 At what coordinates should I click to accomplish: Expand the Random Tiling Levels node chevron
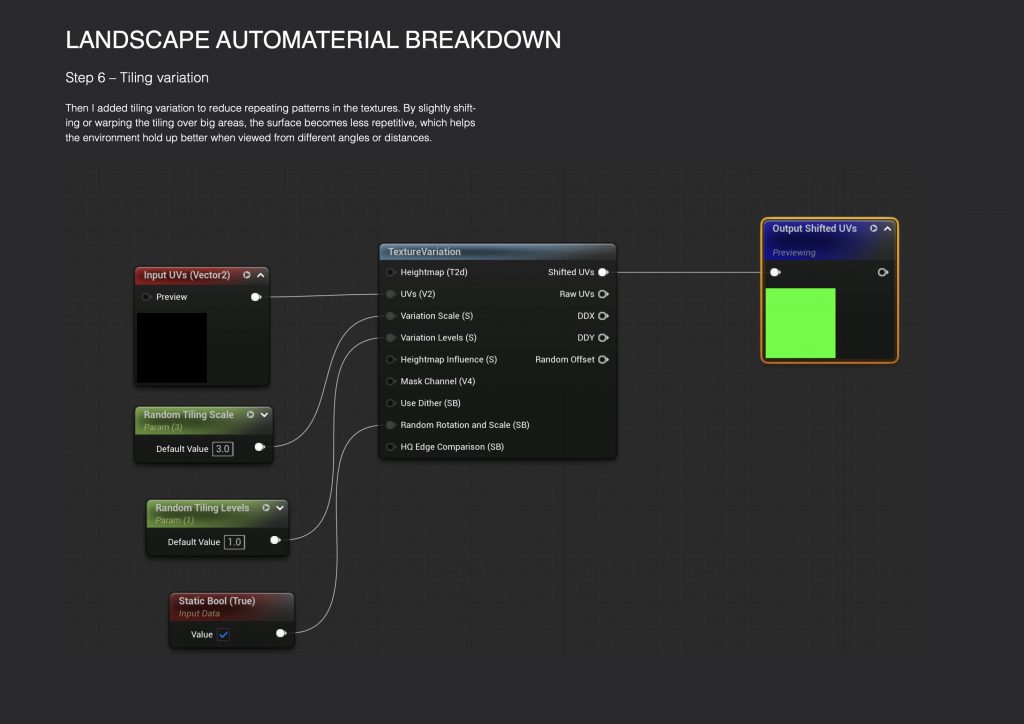280,508
